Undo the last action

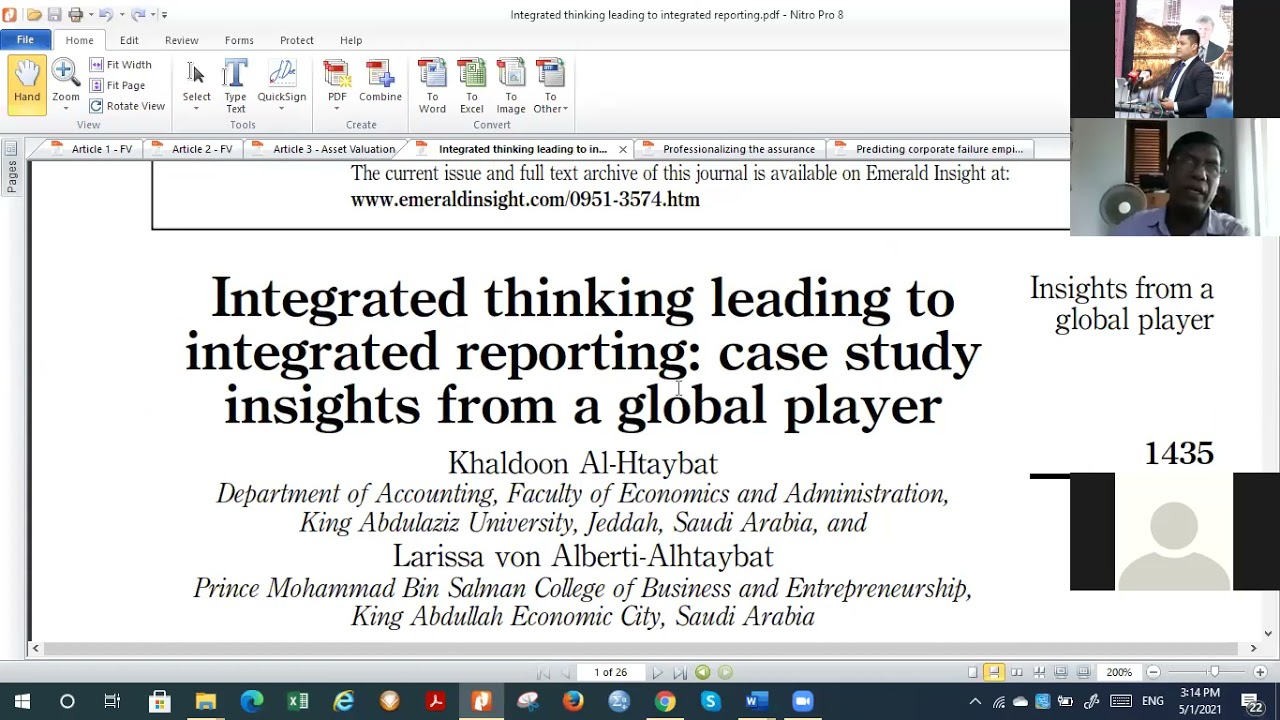(106, 15)
